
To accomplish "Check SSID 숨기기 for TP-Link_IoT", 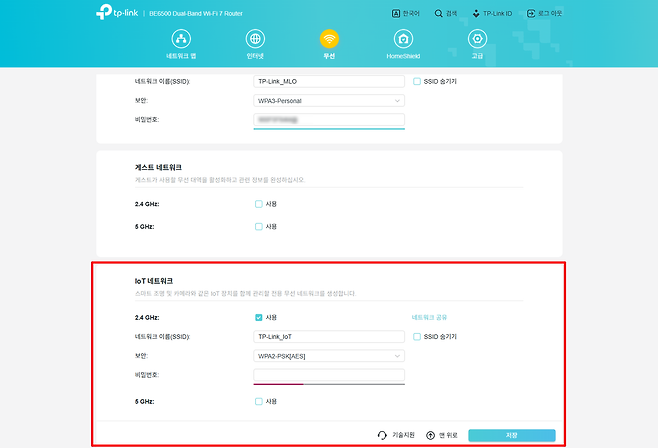I will [x=417, y=337].
